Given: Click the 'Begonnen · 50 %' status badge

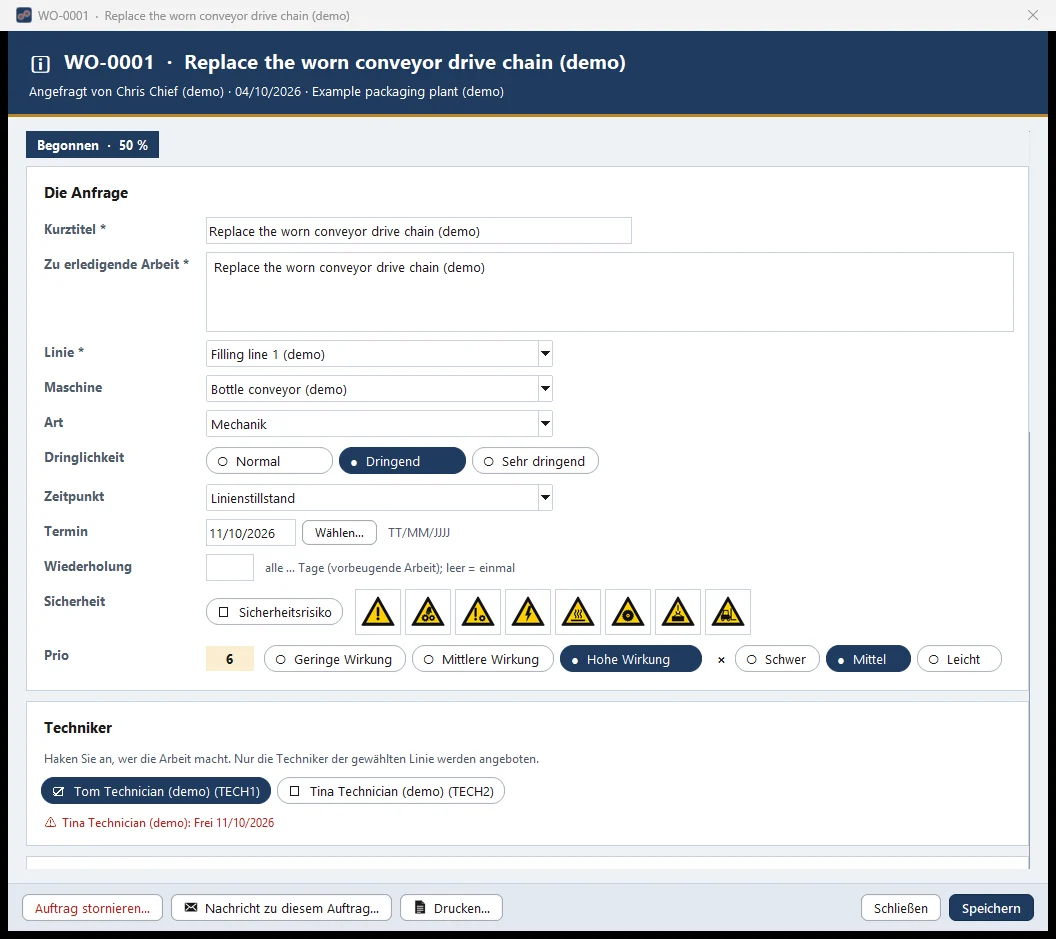Looking at the screenshot, I should pyautogui.click(x=92, y=145).
